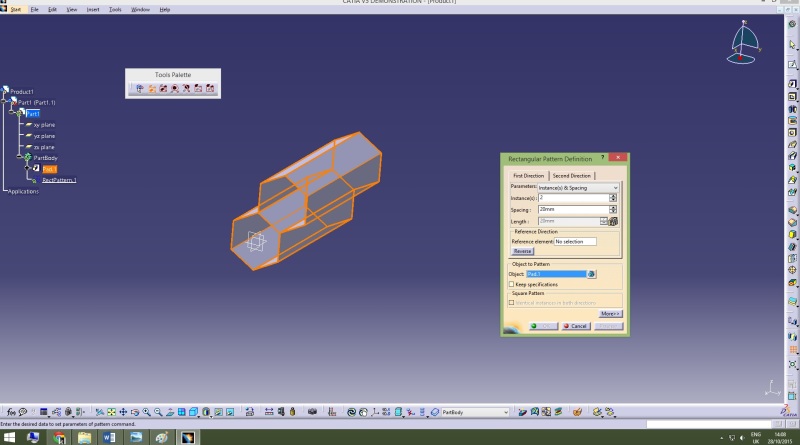800x445 pixels.
Task: Click the Object Pad.1 field
Action: coord(556,274)
